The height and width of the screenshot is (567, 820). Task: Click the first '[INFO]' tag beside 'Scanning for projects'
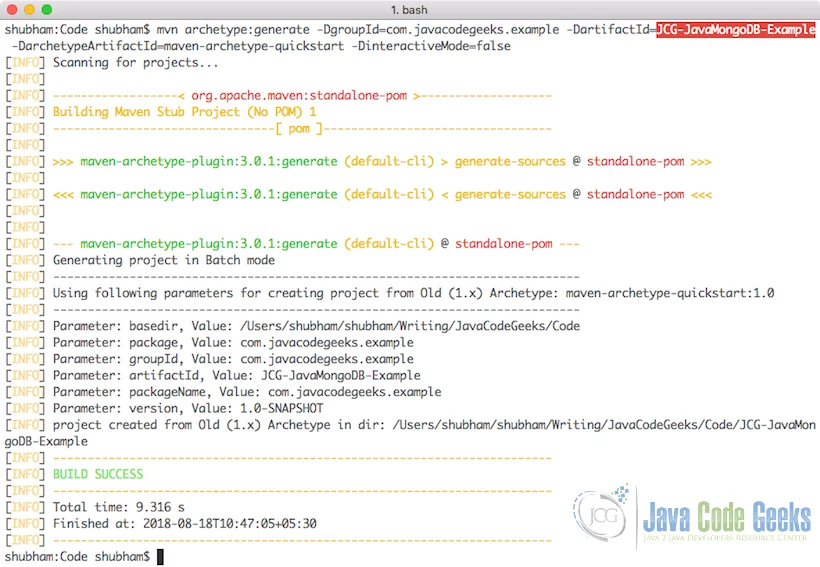click(x=25, y=63)
